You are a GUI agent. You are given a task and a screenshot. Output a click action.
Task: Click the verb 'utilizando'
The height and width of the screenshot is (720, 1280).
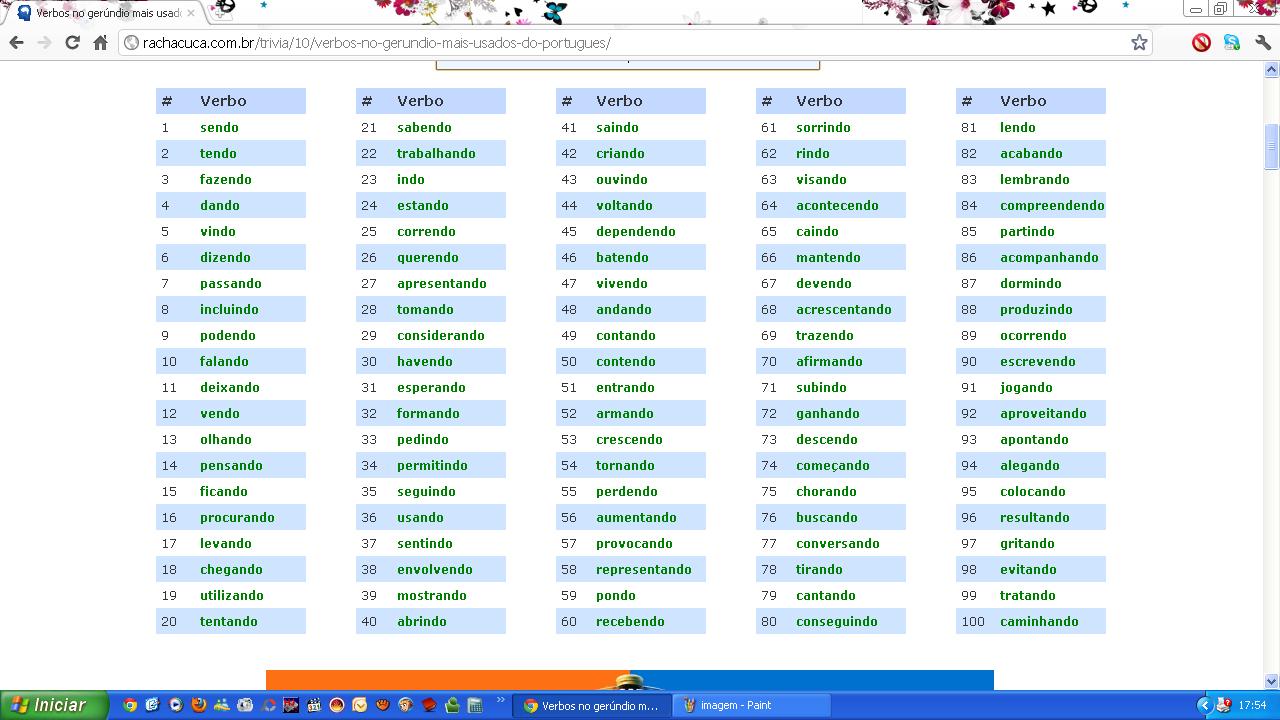[232, 595]
